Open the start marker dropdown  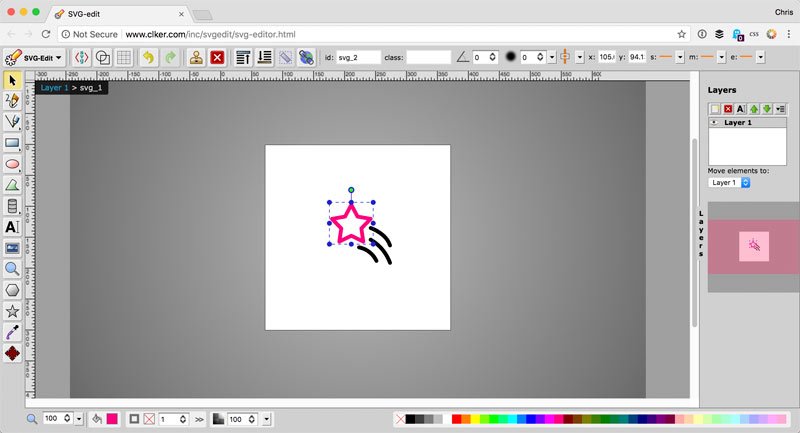coord(680,57)
